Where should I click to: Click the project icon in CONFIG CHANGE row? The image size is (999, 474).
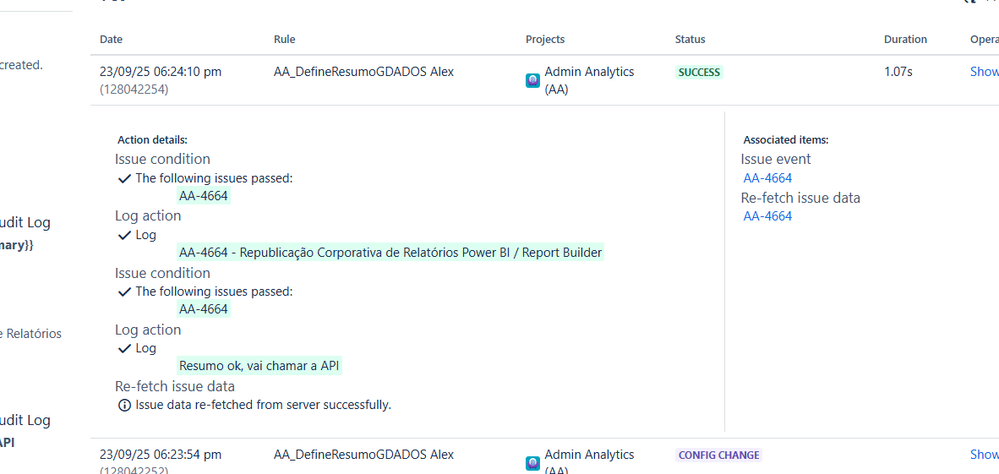pos(533,463)
